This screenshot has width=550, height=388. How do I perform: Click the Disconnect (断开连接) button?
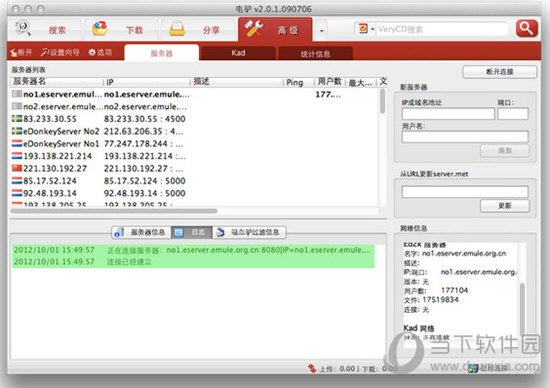(499, 72)
